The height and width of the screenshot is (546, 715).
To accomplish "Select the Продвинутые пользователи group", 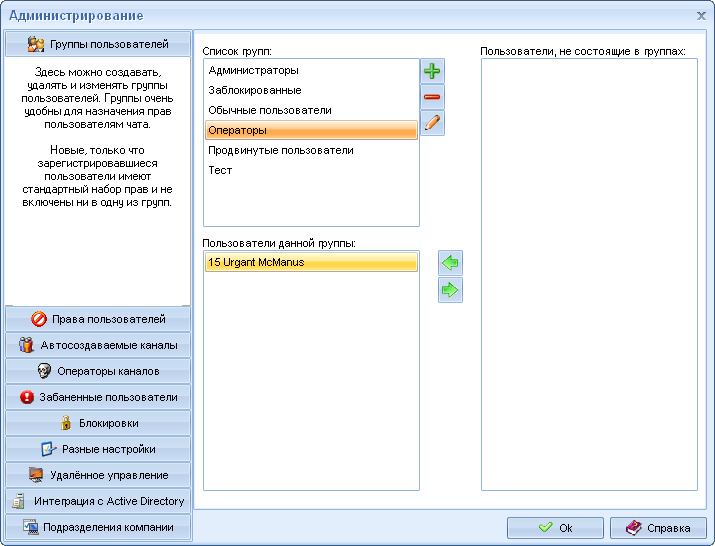I will (311, 151).
